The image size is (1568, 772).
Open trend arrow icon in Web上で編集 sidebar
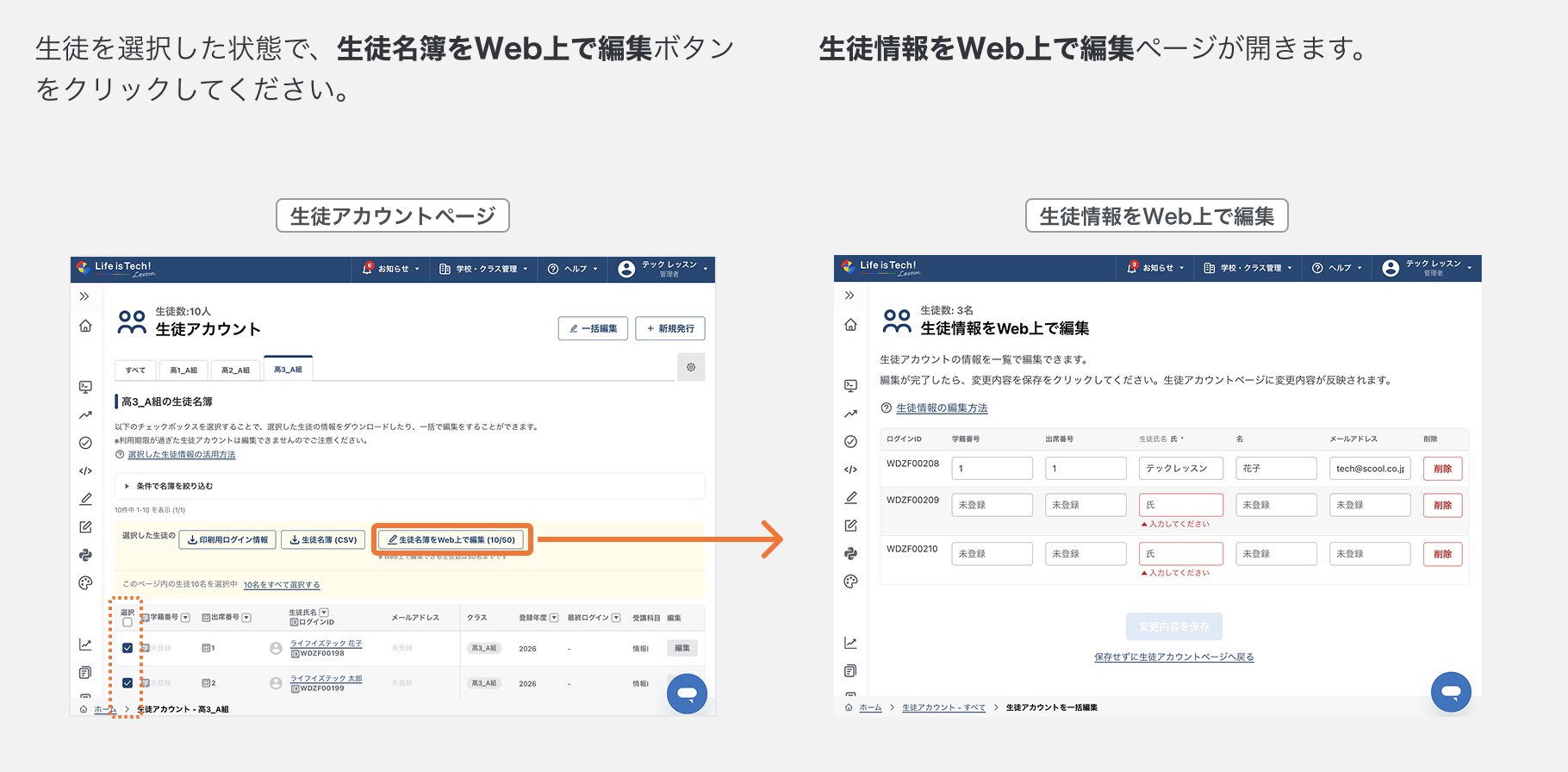point(850,414)
